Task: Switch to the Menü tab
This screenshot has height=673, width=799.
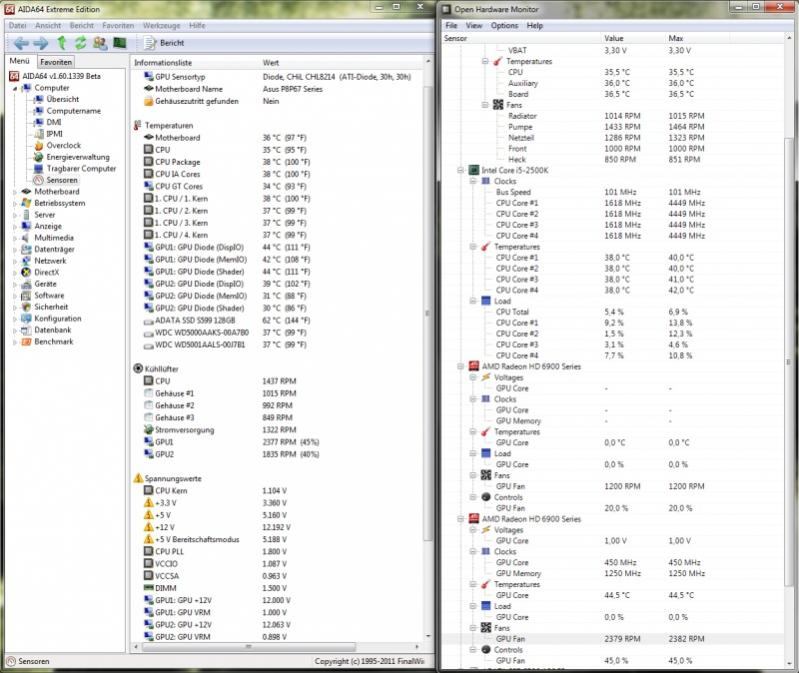Action: click(x=20, y=61)
